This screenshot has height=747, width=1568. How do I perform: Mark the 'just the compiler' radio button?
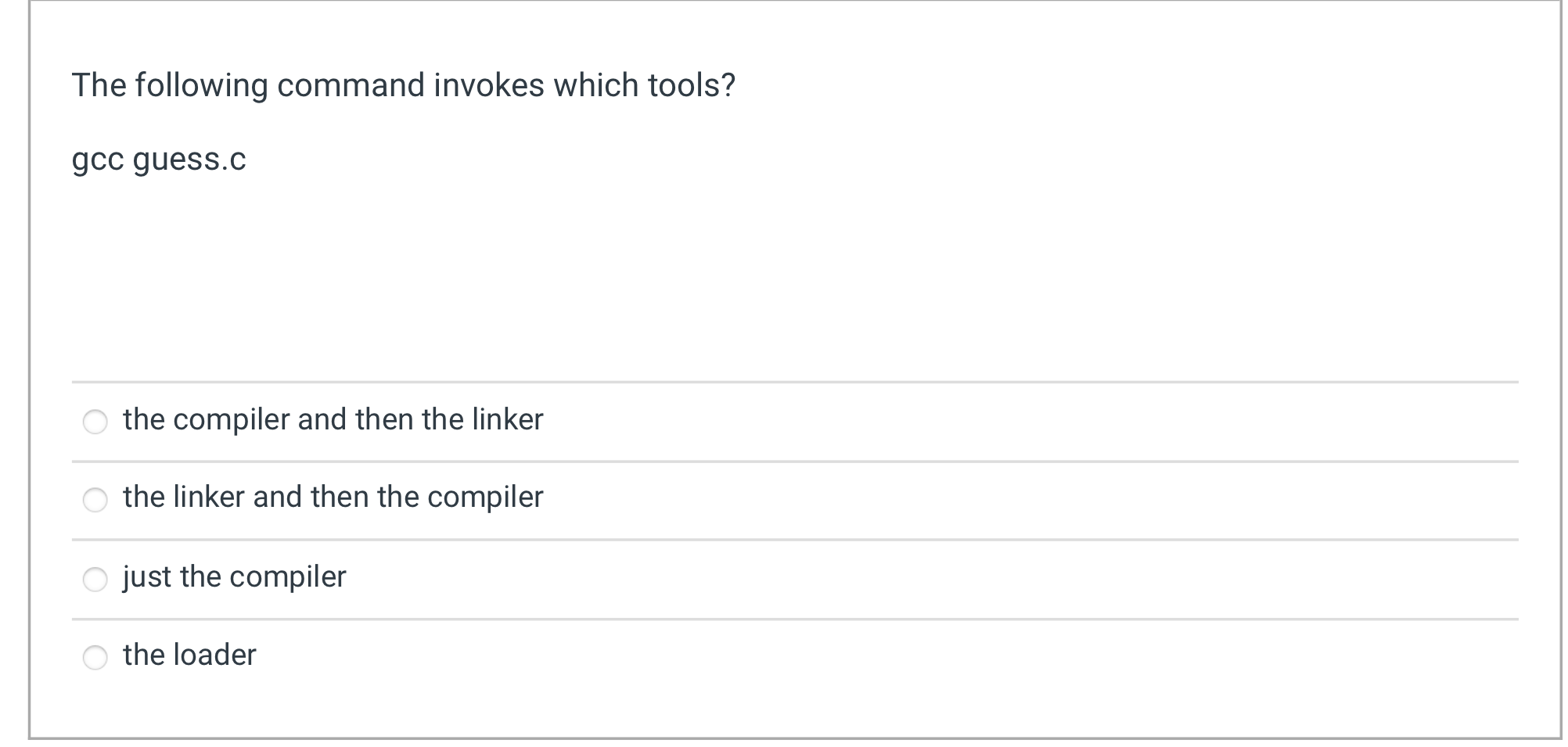coord(95,579)
